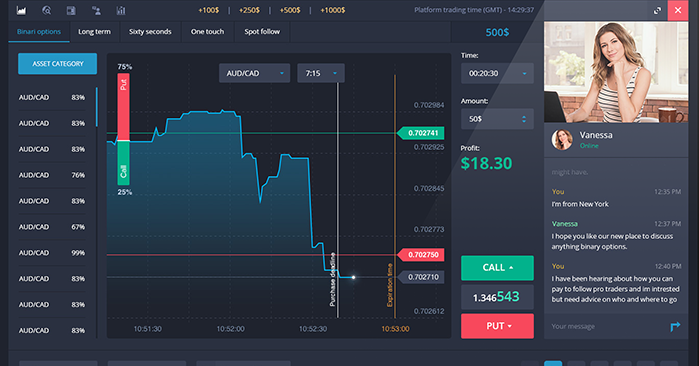699x366 pixels.
Task: Click the red Put sentiment bar
Action: [x=123, y=107]
